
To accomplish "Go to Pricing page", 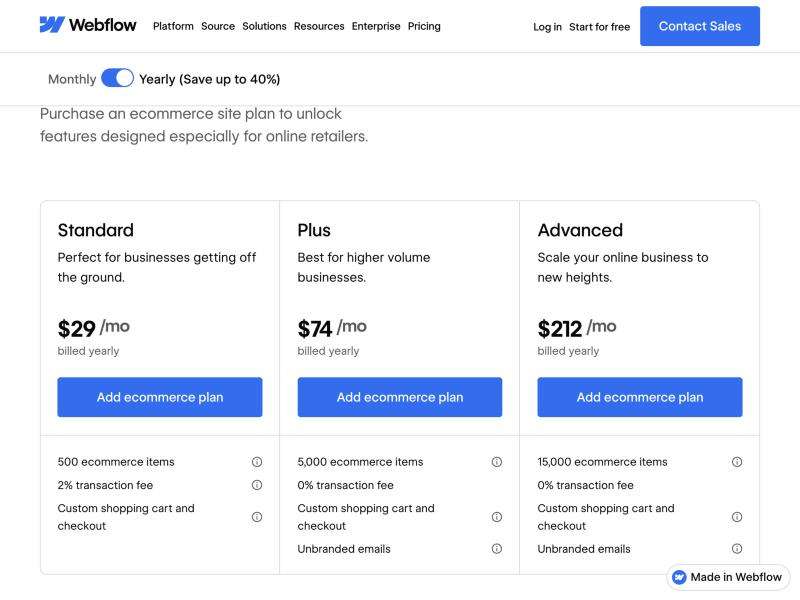I will click(424, 26).
